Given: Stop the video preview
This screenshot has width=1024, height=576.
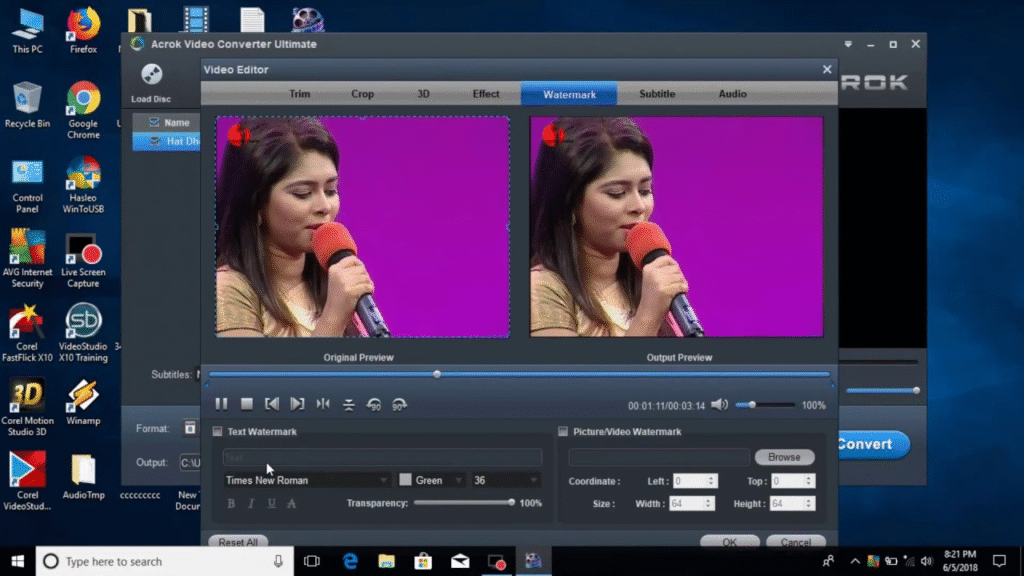Looking at the screenshot, I should point(247,404).
